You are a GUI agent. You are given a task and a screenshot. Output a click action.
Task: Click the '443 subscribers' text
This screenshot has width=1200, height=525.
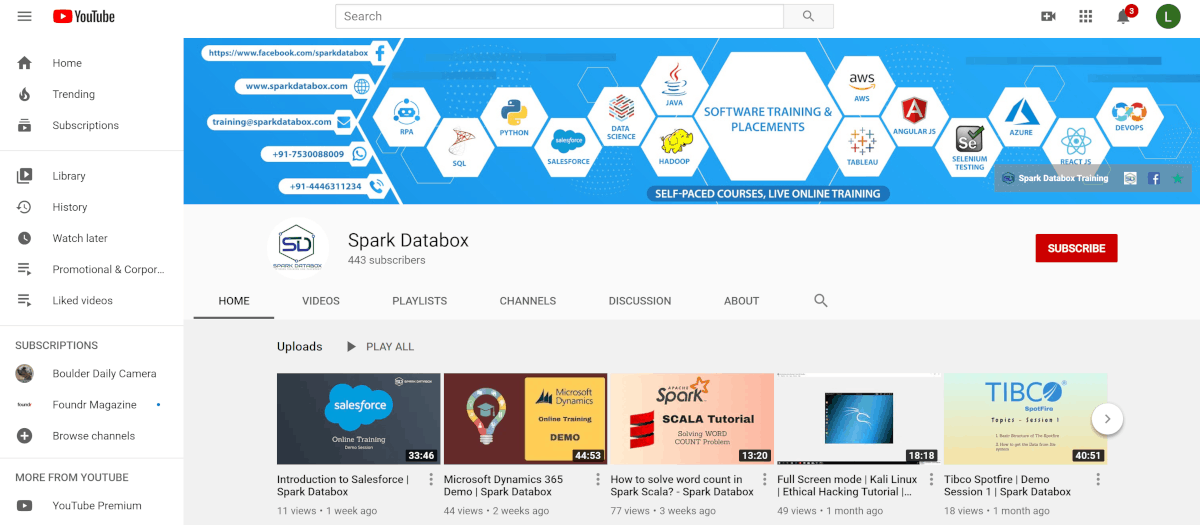(x=387, y=260)
